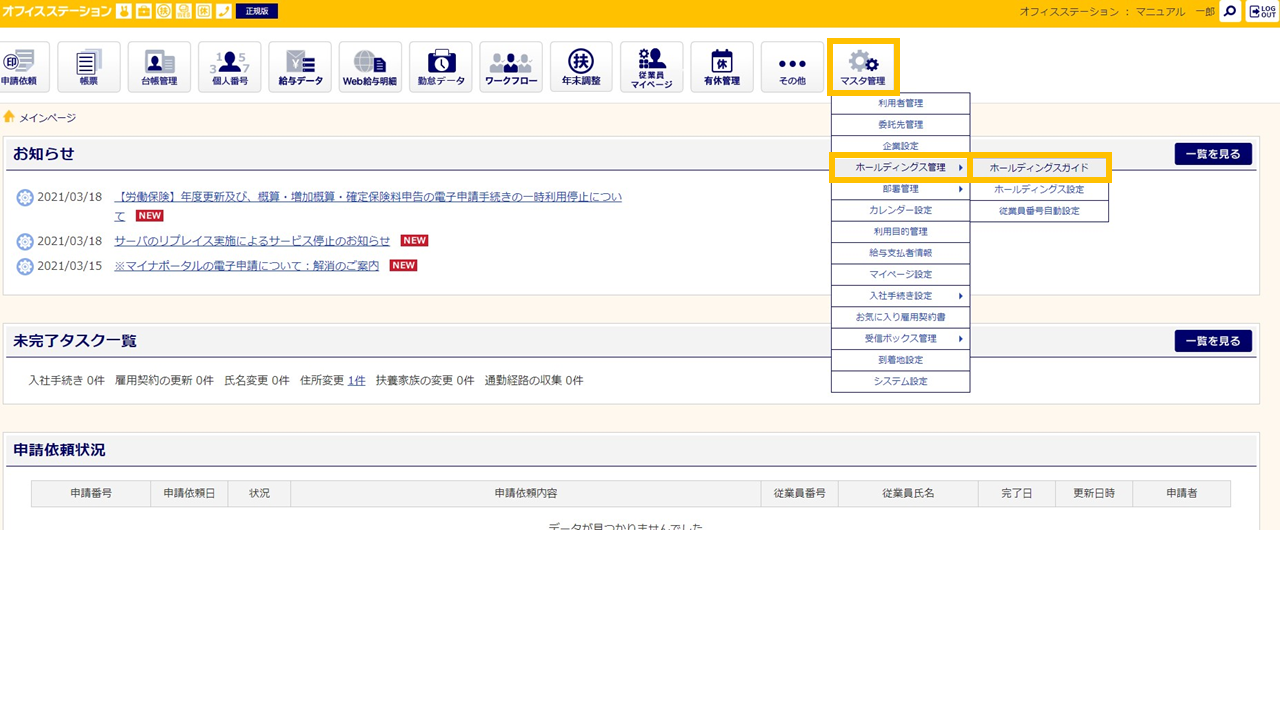Click the search magnifier icon in header

tap(1230, 12)
